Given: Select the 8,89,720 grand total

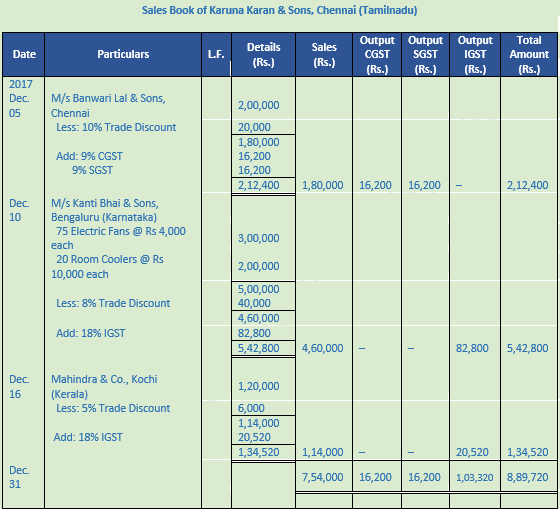Looking at the screenshot, I should click(x=528, y=477).
